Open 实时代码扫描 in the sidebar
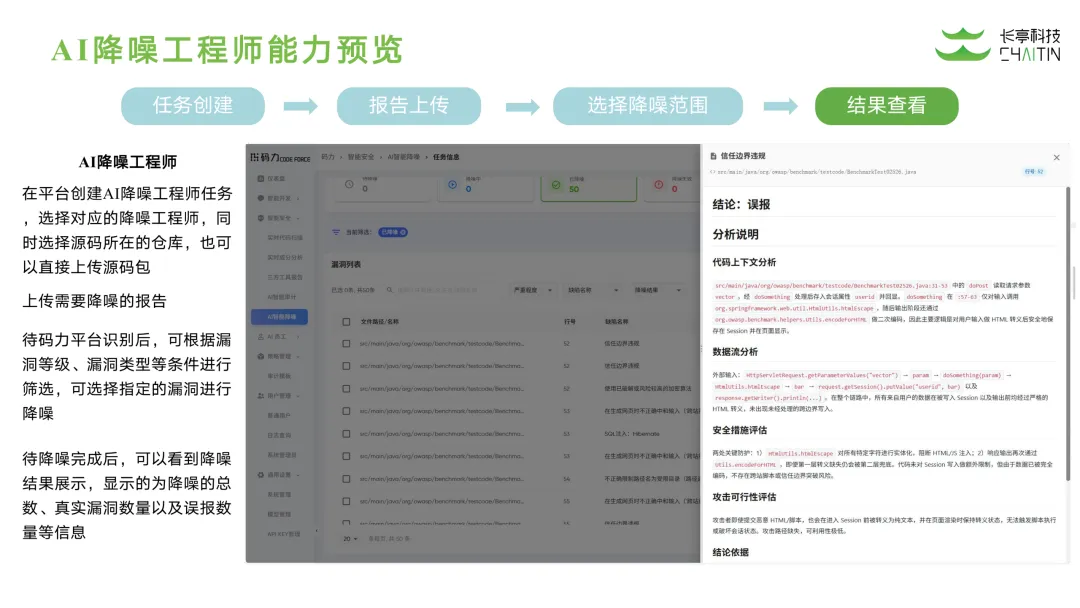 (x=284, y=238)
